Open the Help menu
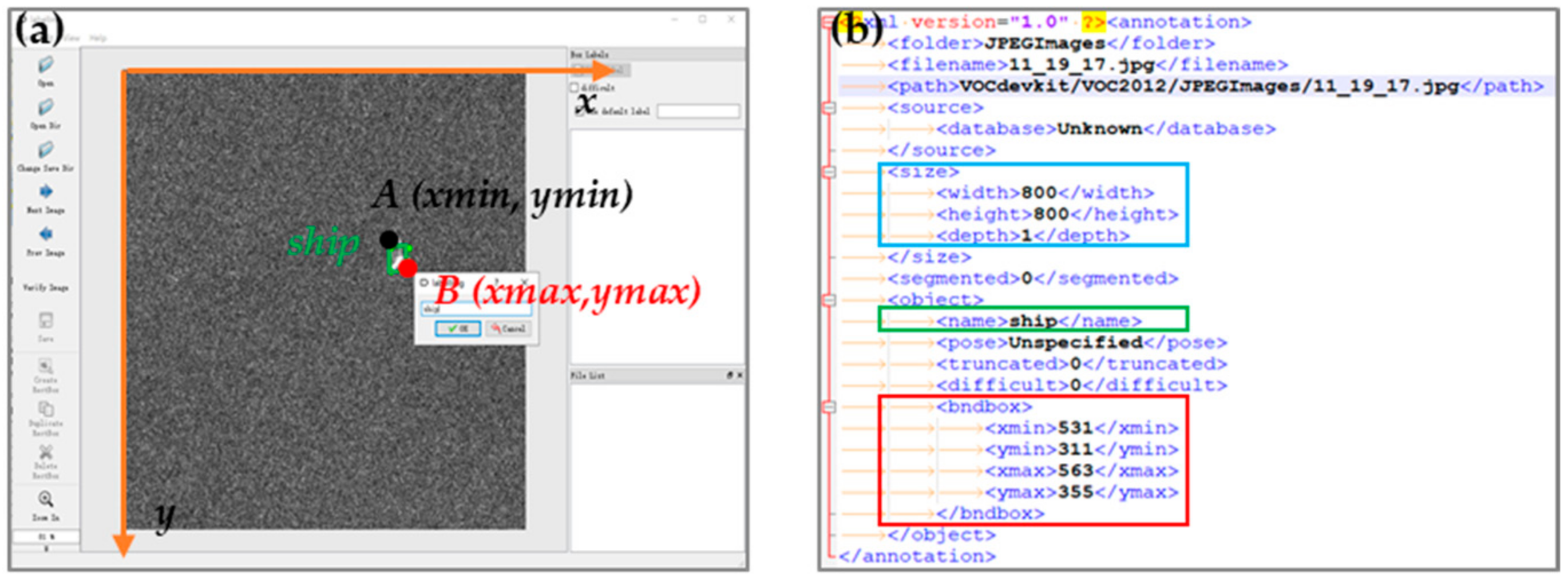 coord(97,38)
